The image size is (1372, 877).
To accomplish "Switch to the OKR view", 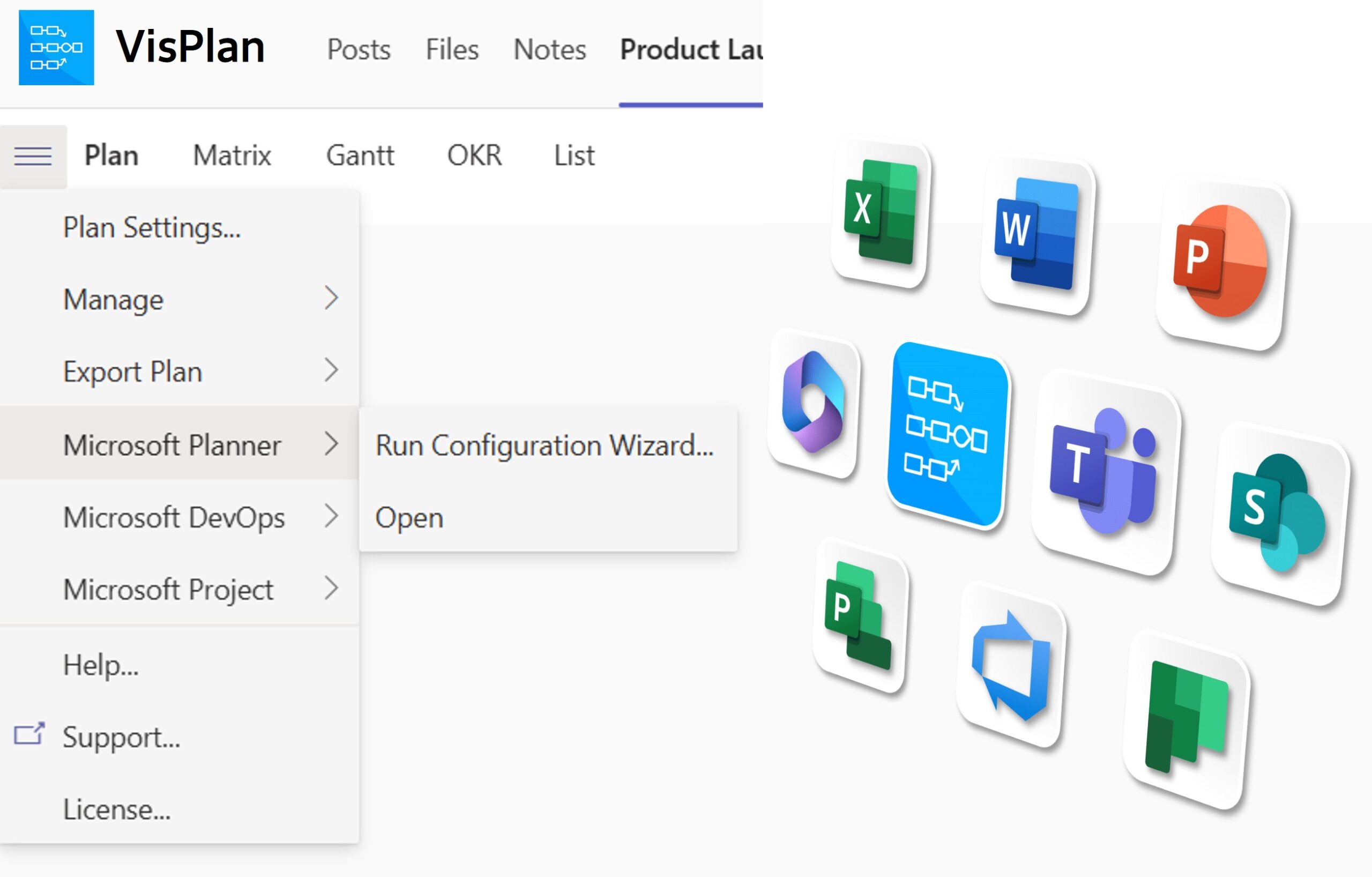I will [x=474, y=155].
